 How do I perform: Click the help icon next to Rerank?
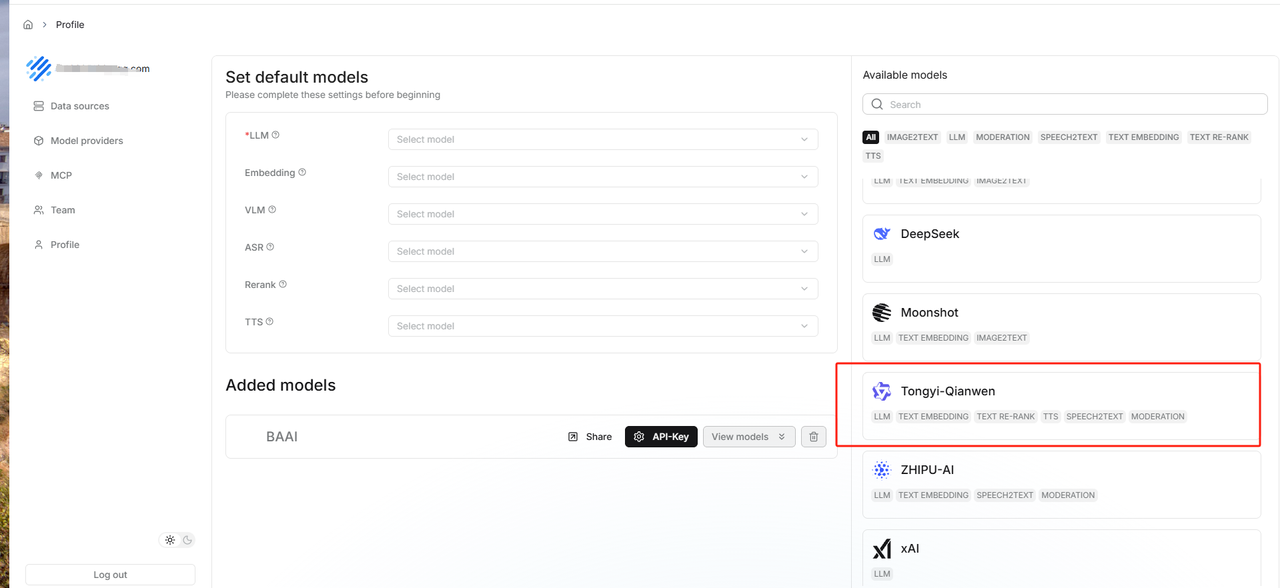click(x=283, y=284)
